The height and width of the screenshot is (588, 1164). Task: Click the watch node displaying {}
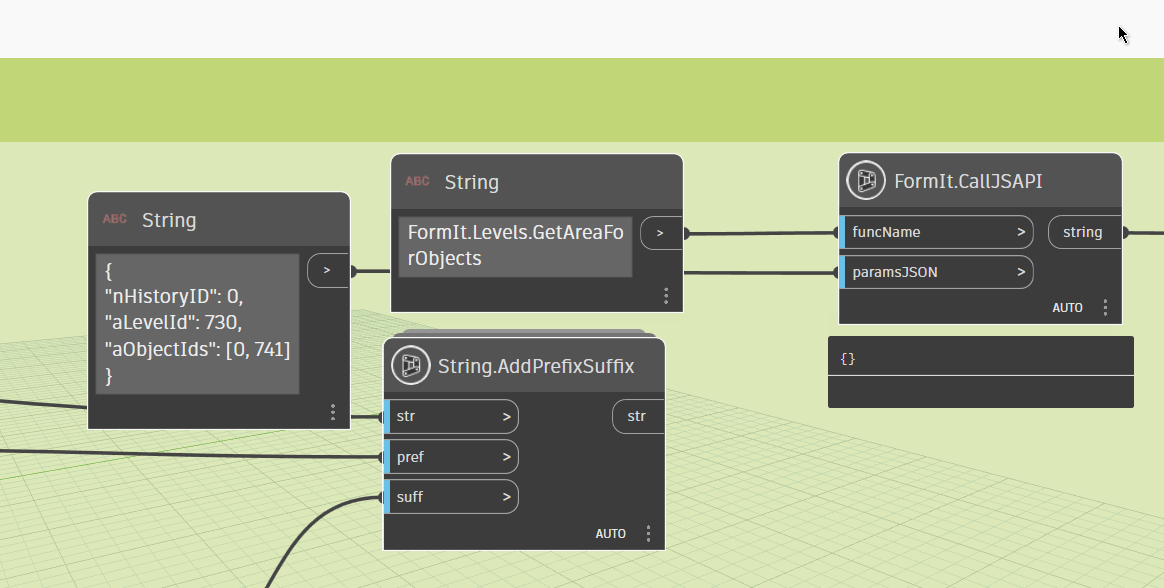point(980,358)
